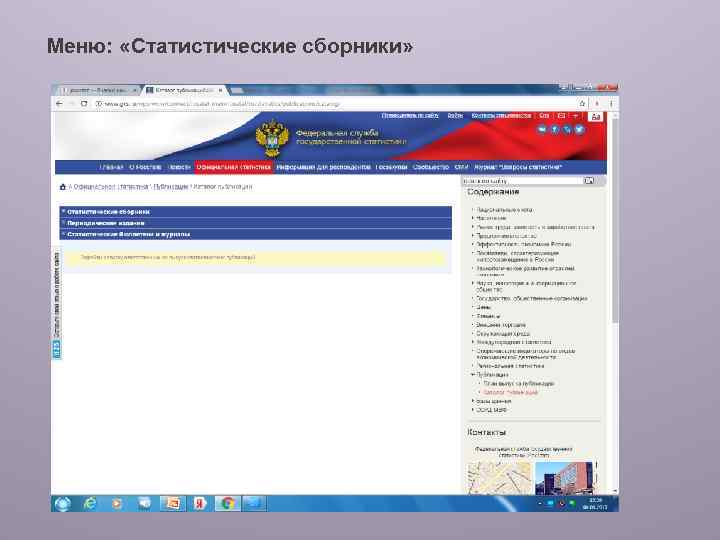The image size is (720, 540).
Task: Click the Aa font size icon
Action: pos(596,117)
